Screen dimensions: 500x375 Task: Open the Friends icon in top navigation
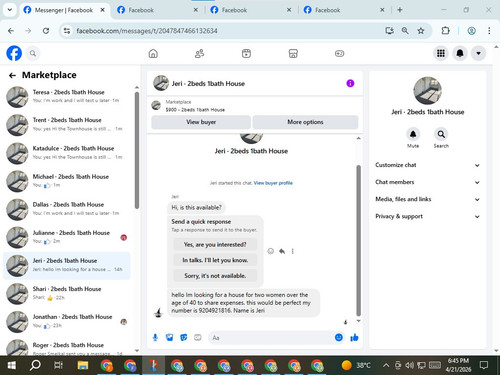[x=199, y=53]
